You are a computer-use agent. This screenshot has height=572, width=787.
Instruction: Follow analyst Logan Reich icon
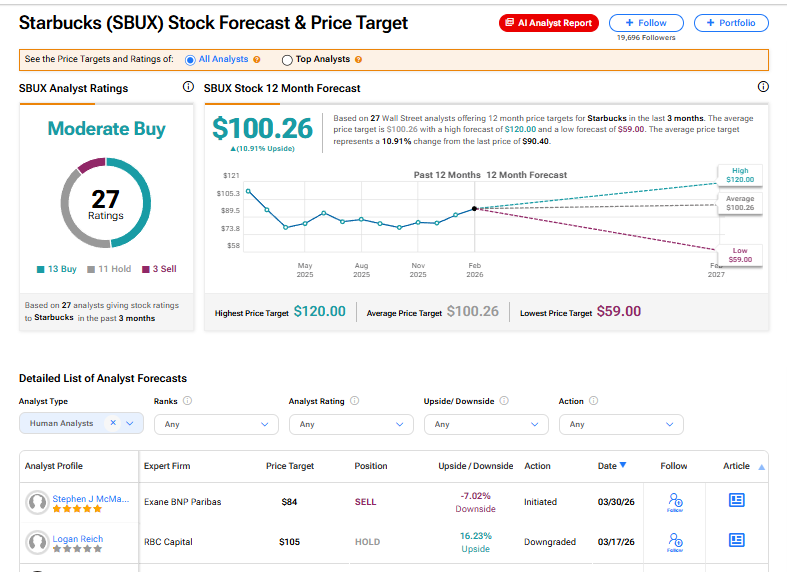[x=674, y=541]
